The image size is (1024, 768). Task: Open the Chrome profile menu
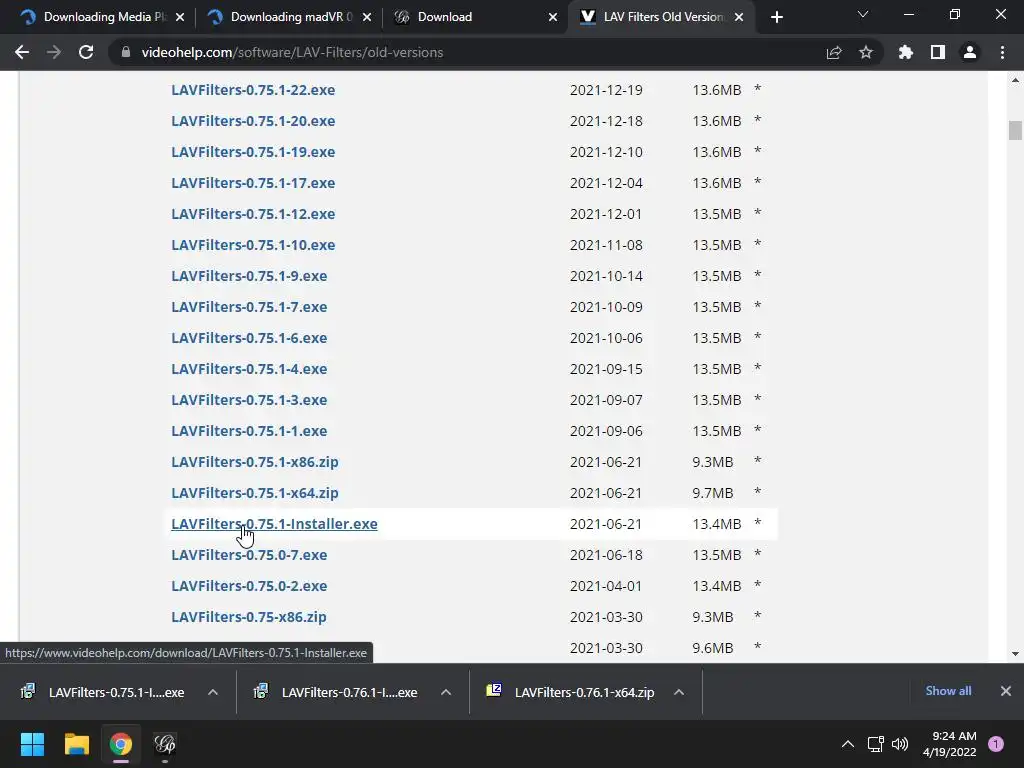(x=970, y=52)
